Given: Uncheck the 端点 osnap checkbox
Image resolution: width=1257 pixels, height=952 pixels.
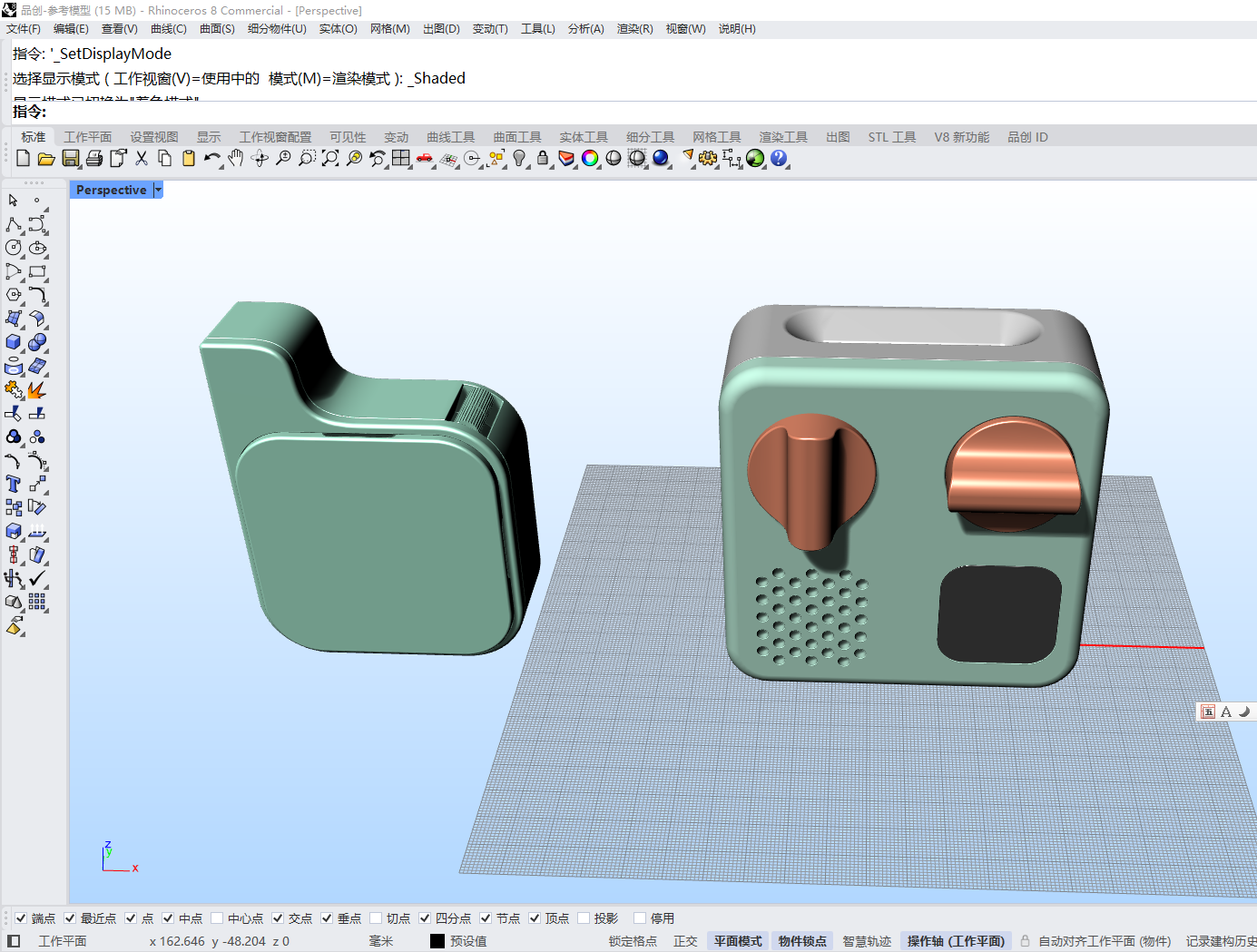Looking at the screenshot, I should (21, 918).
